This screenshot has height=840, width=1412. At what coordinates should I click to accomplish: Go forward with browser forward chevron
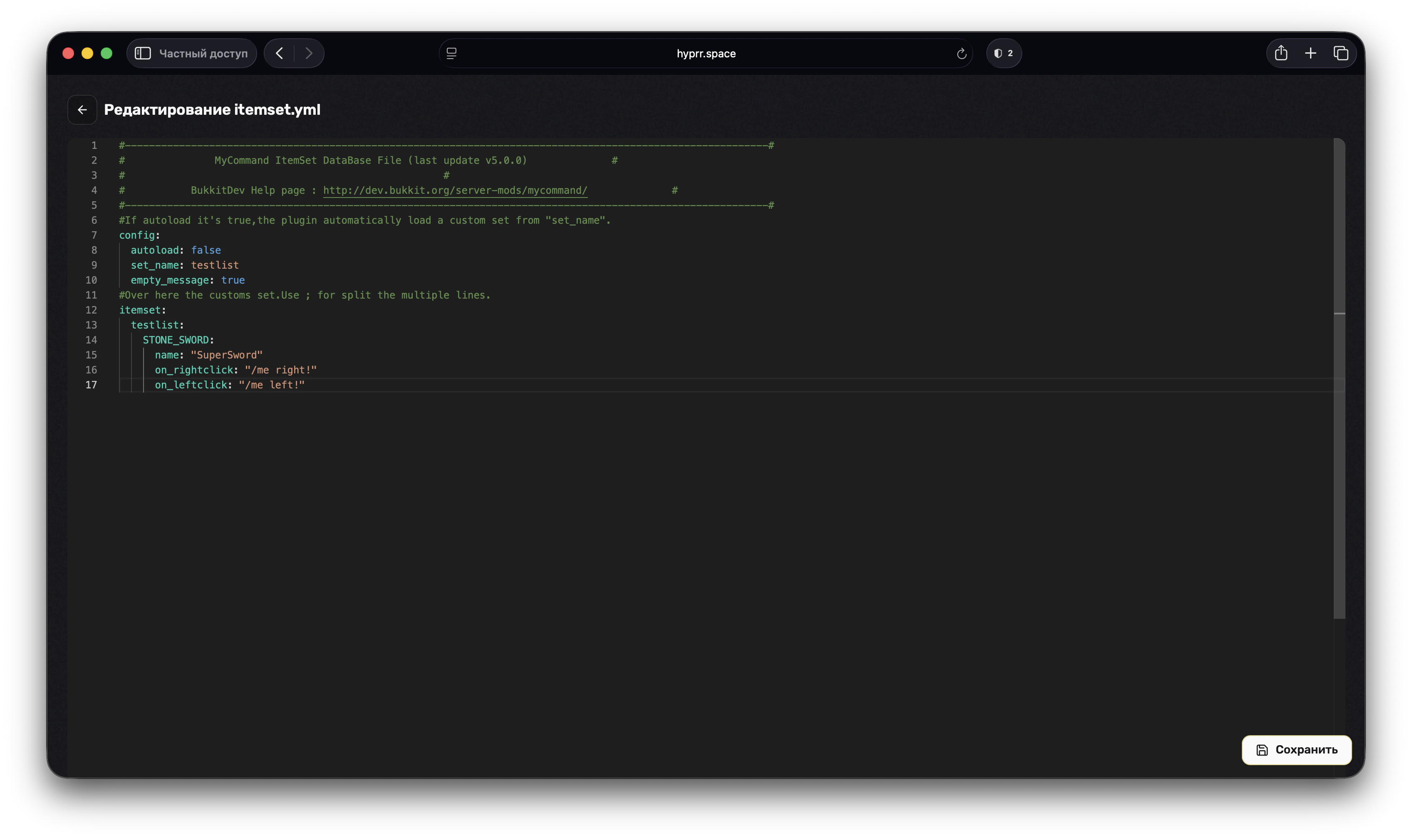pos(309,53)
